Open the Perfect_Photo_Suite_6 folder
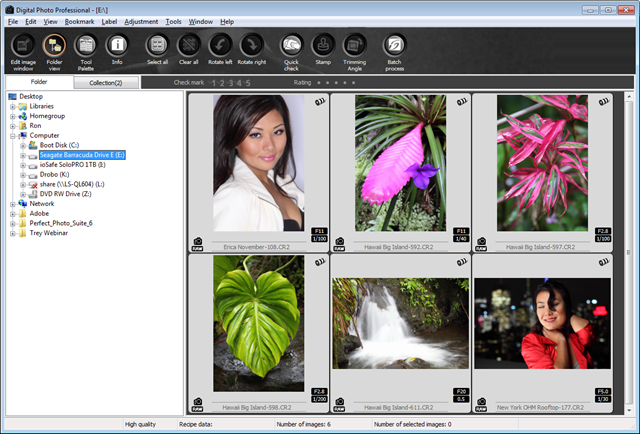 point(61,223)
